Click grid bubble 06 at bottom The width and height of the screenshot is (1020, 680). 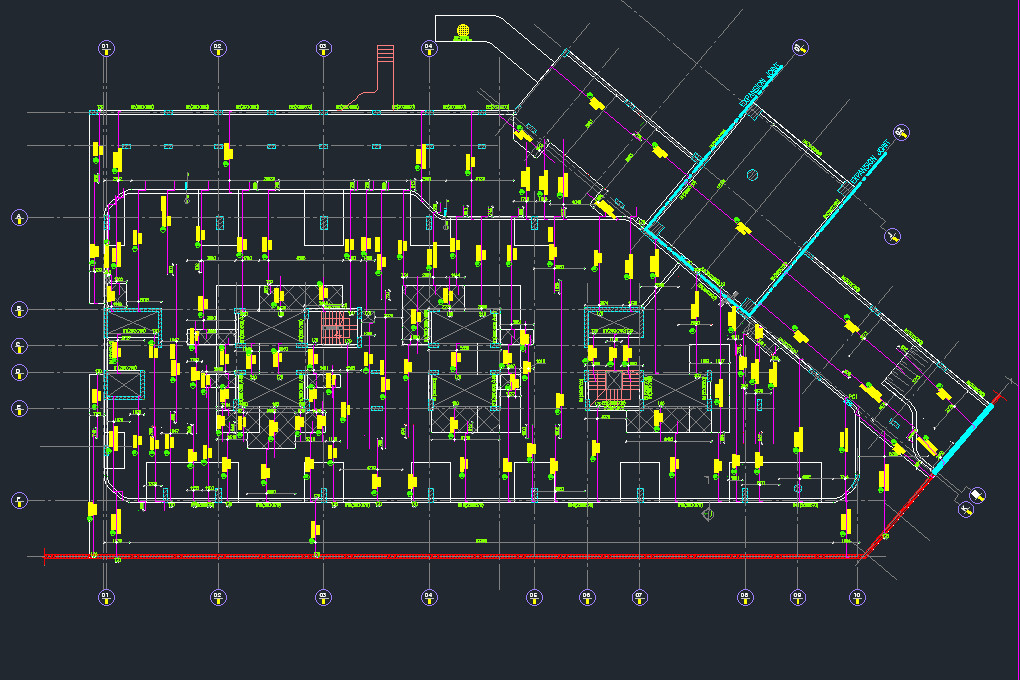pyautogui.click(x=587, y=597)
